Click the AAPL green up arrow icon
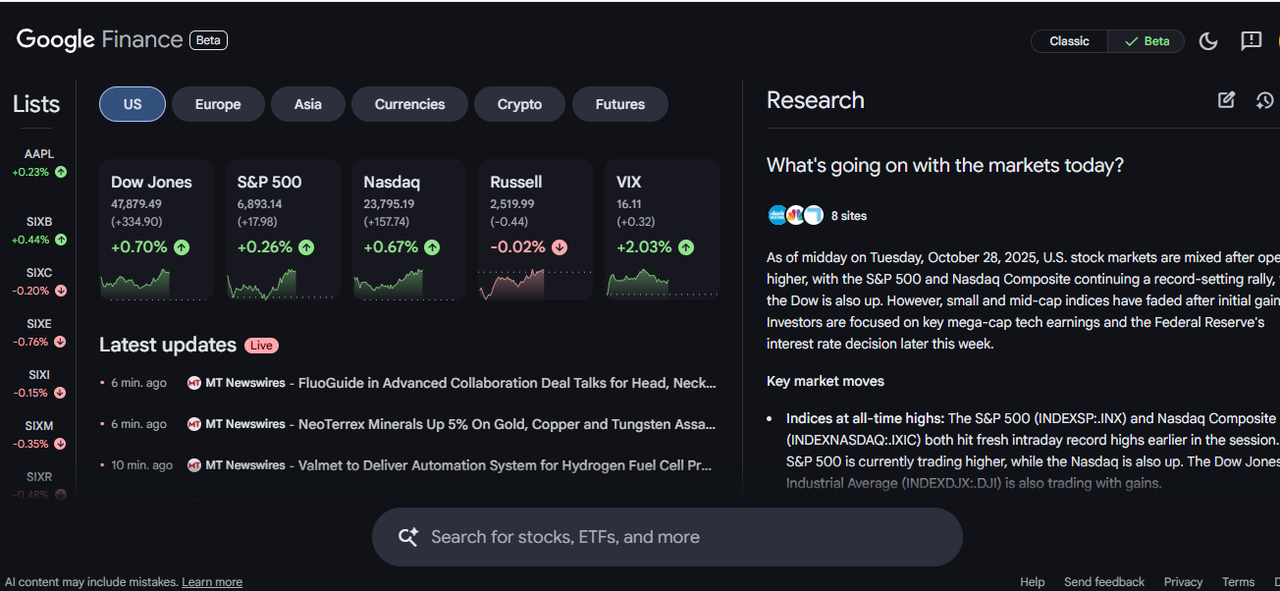This screenshot has width=1280, height=591. (61, 172)
